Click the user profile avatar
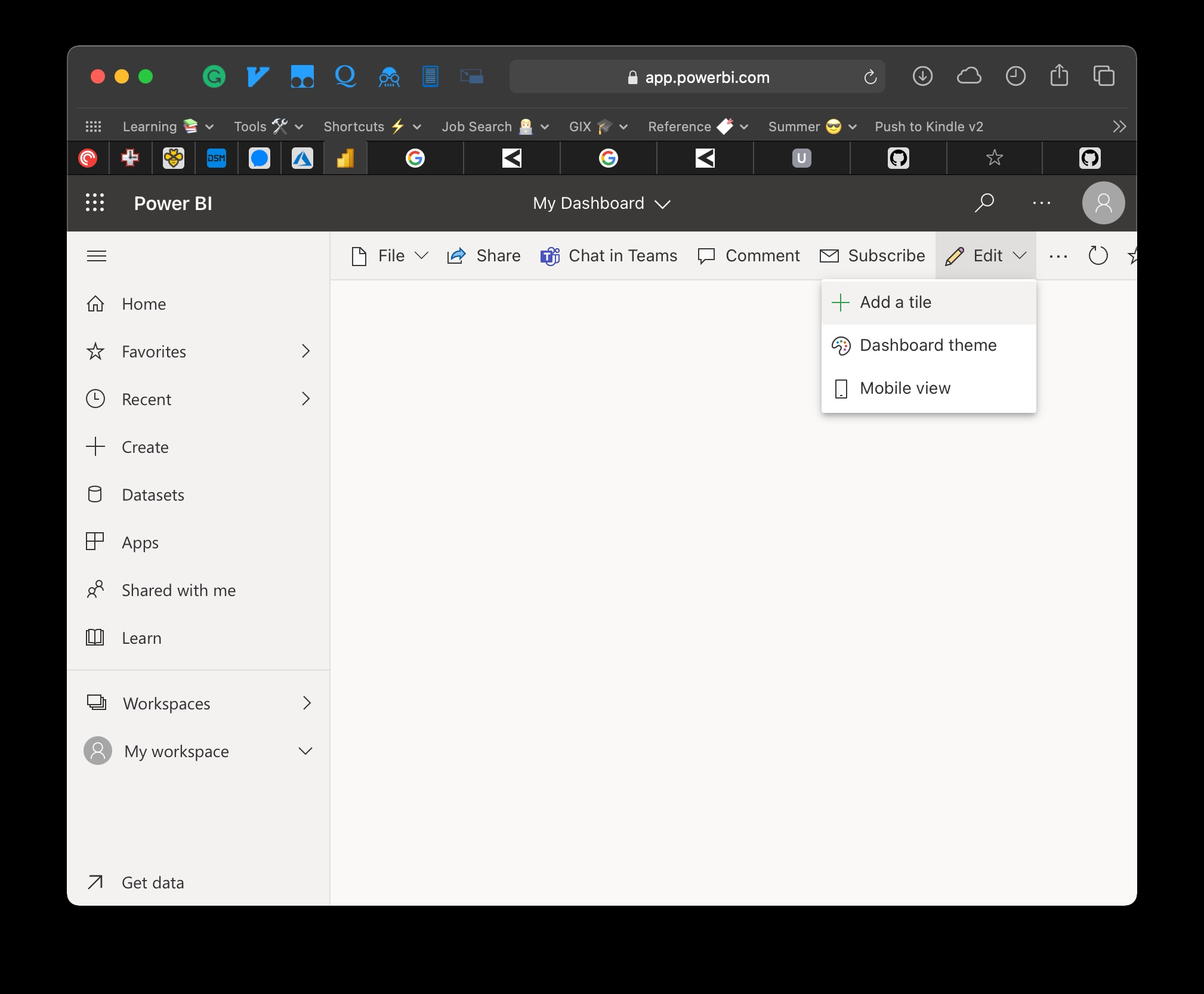 (1103, 203)
